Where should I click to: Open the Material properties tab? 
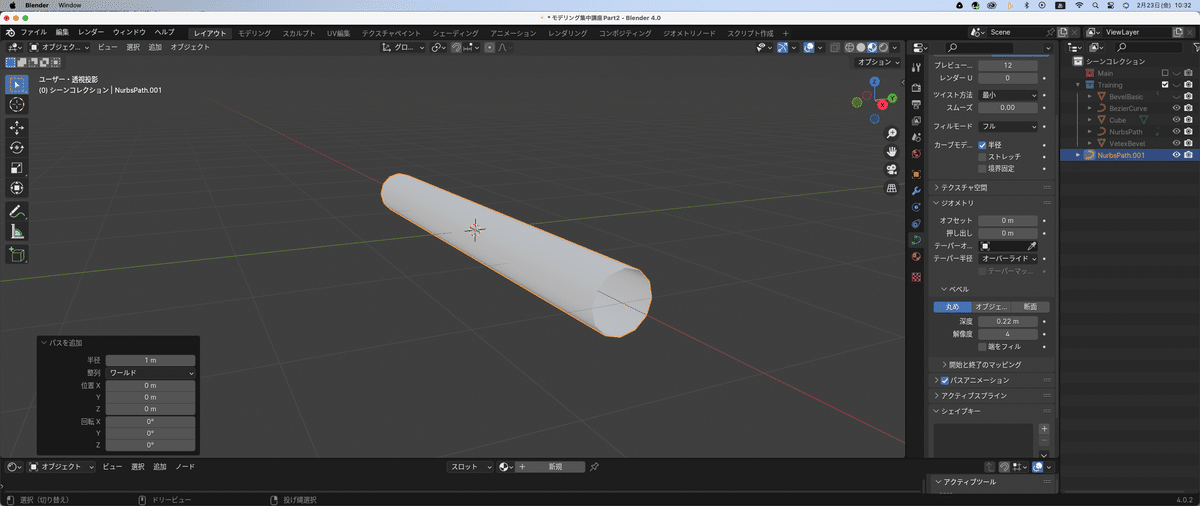point(916,258)
